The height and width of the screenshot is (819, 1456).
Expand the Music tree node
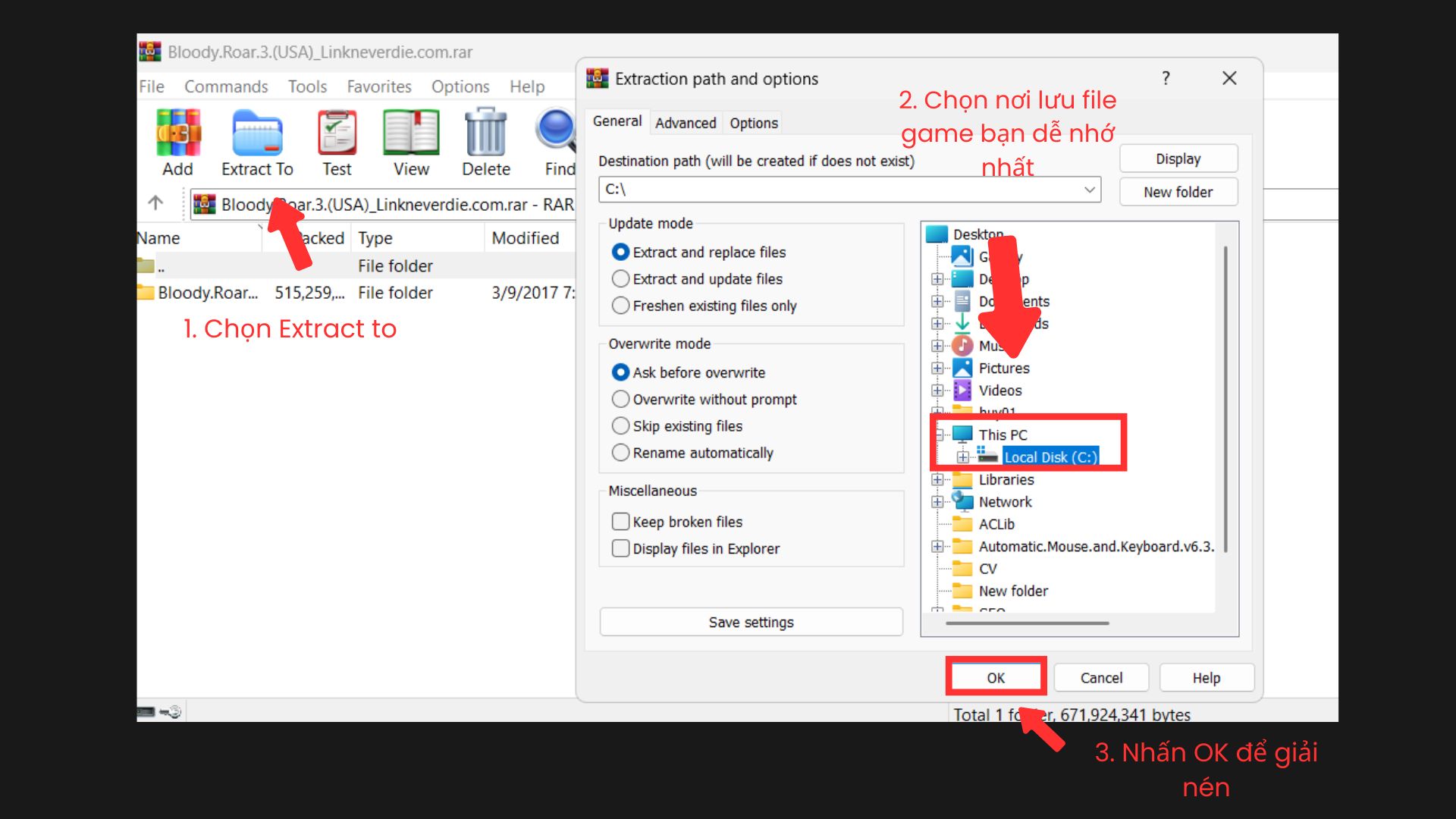937,346
